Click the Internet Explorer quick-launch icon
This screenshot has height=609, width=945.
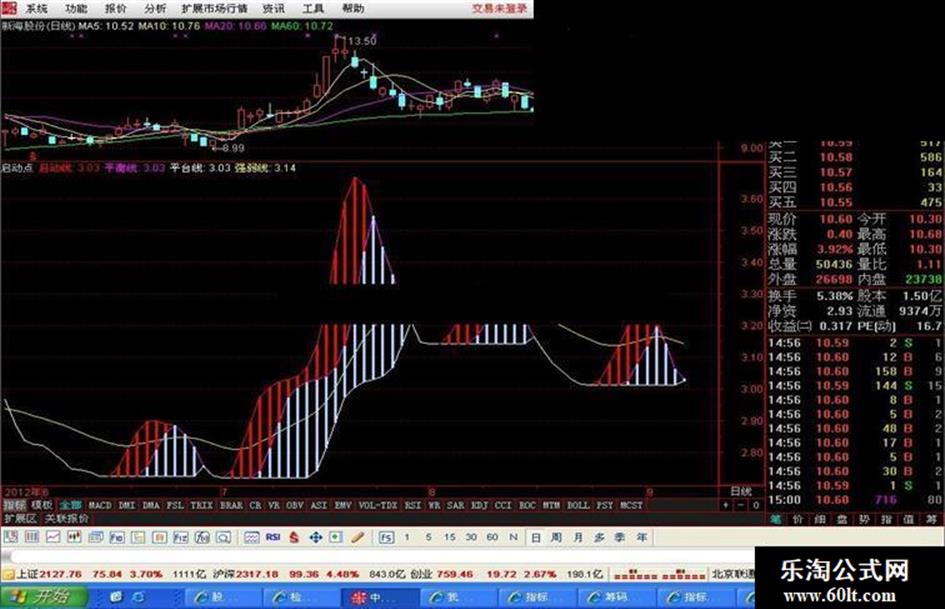[x=138, y=597]
